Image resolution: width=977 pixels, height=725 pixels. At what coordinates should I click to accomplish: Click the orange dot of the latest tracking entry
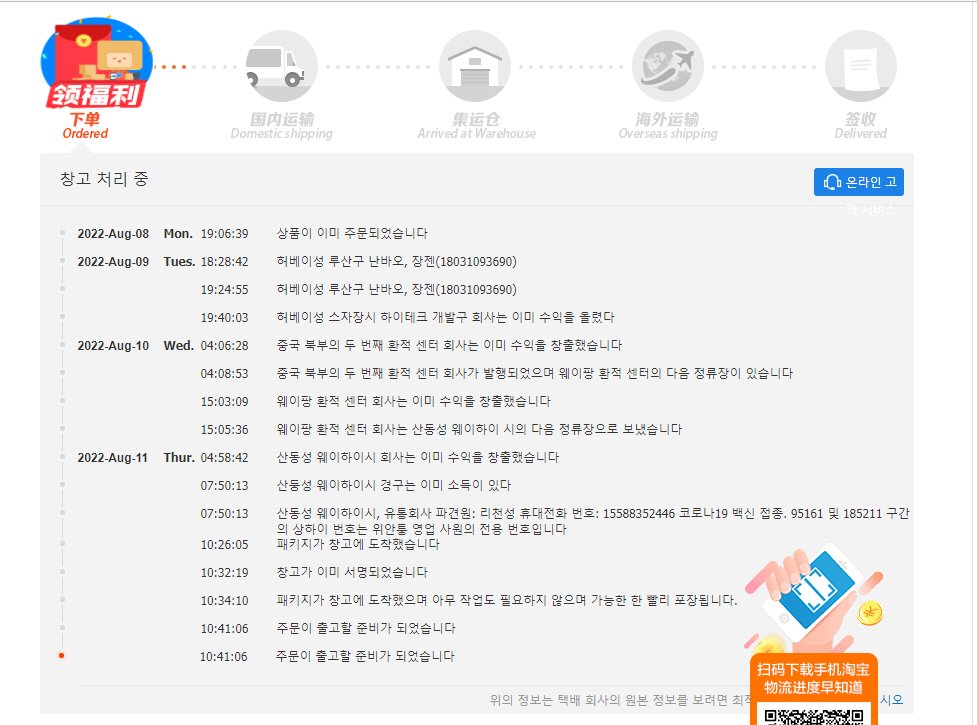[x=62, y=656]
